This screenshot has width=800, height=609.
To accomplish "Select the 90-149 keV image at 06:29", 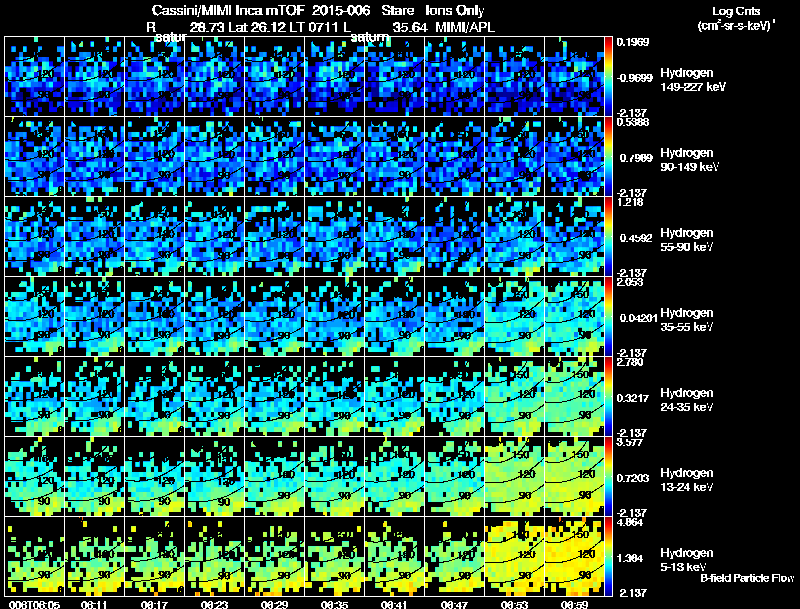I will pos(274,157).
